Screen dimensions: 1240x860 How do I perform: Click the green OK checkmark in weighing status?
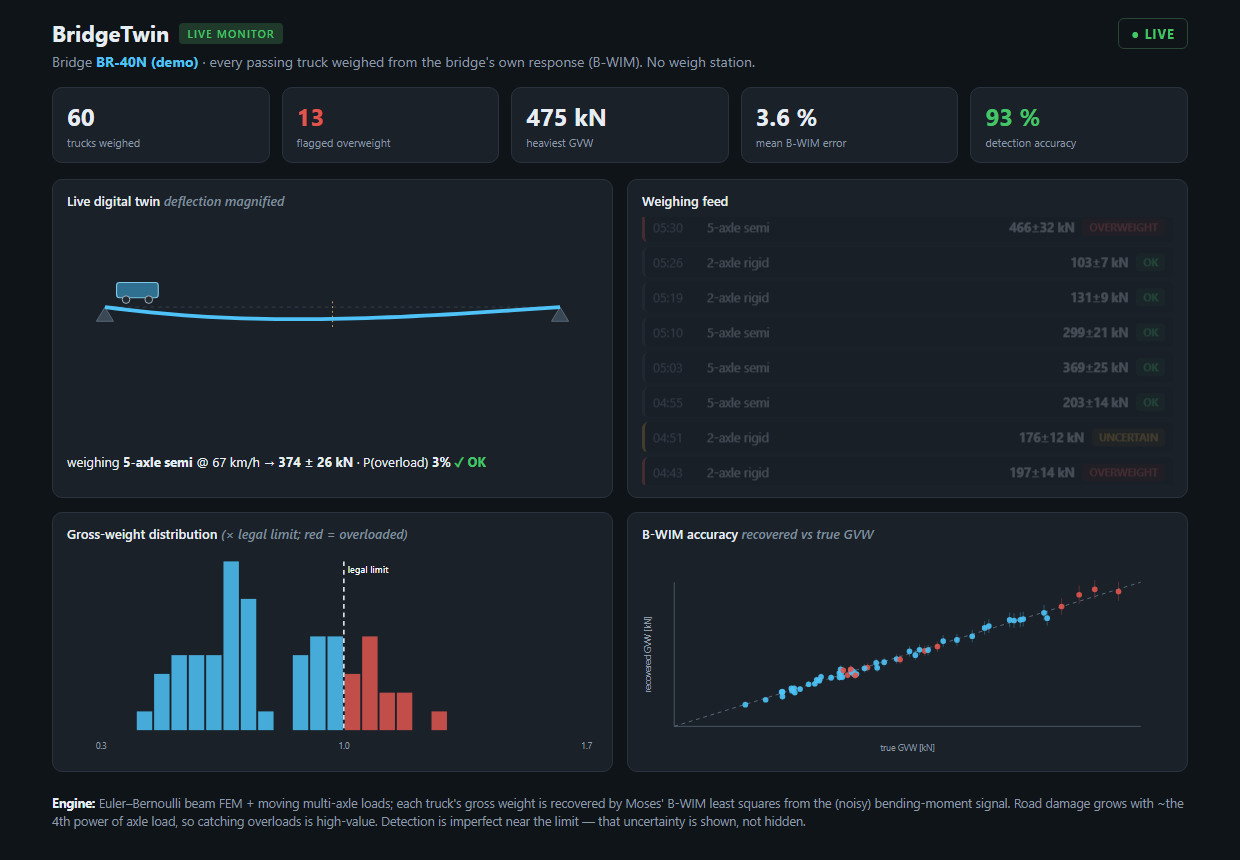click(470, 463)
